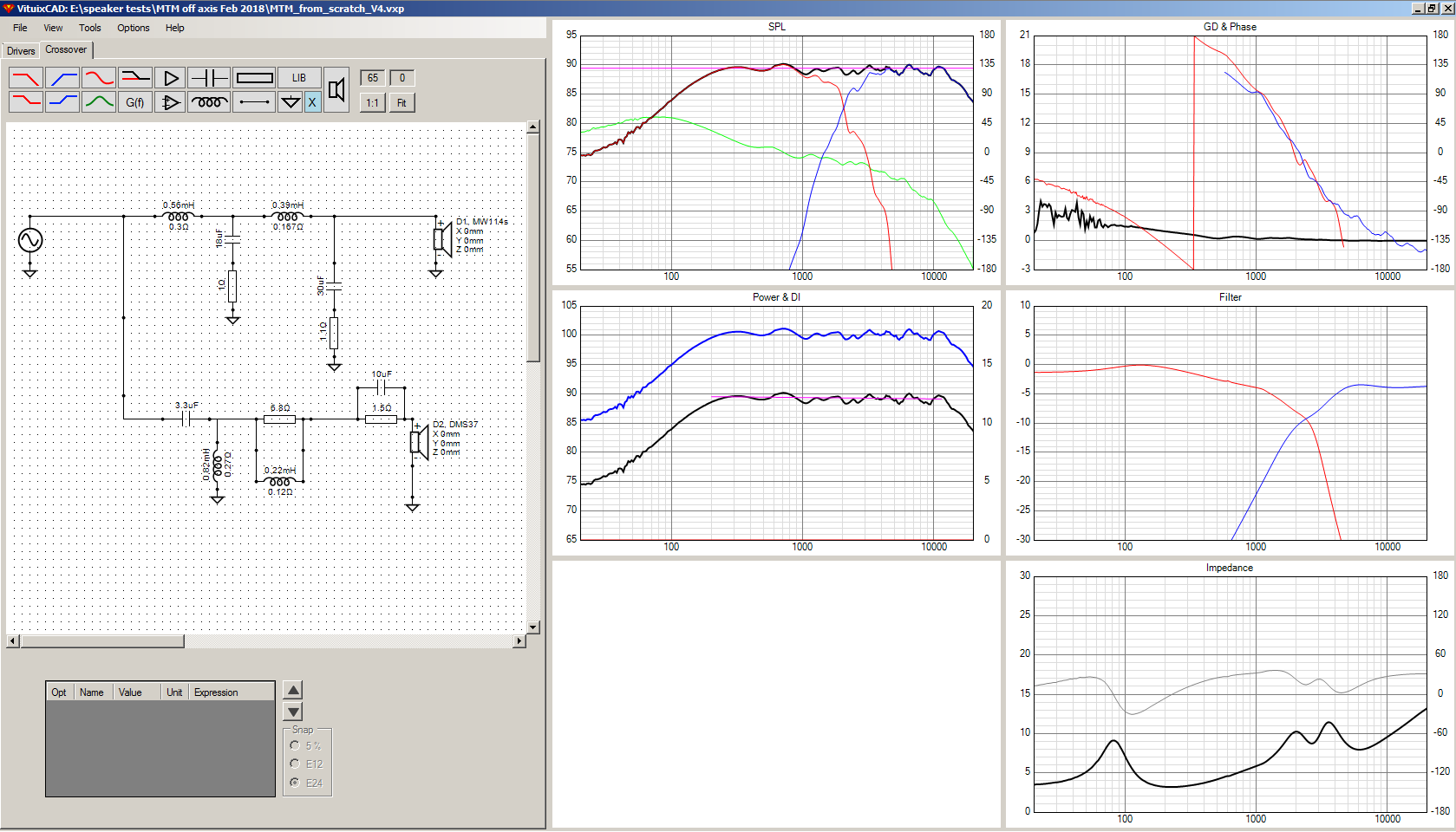Select the 10uF capacitor in schematic
The height and width of the screenshot is (832, 1456).
click(382, 387)
